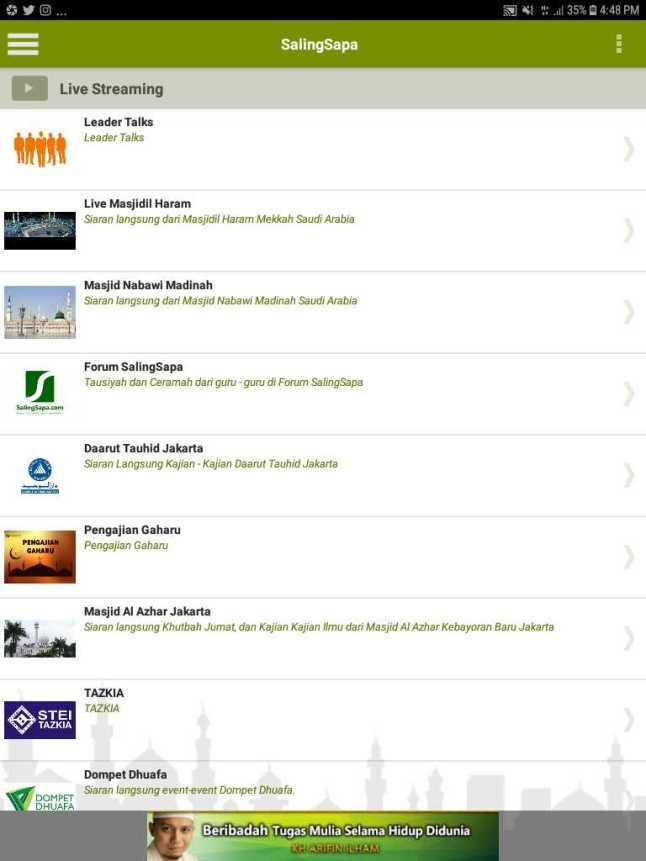
Task: Select the Live Streaming section header
Action: 323,88
